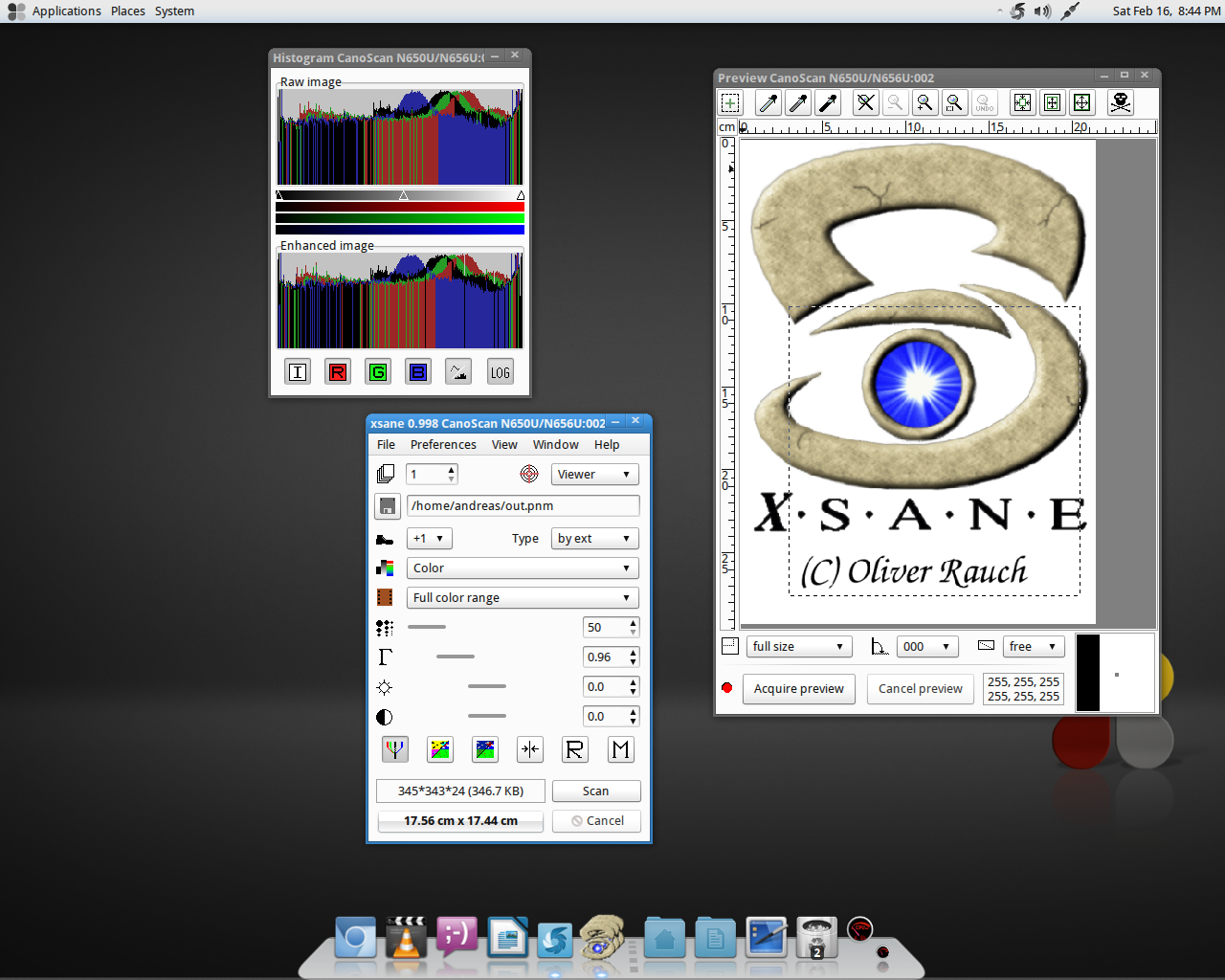Screen dimensions: 1225x980
Task: Open the +1 filename counter dropdown
Action: [x=429, y=539]
